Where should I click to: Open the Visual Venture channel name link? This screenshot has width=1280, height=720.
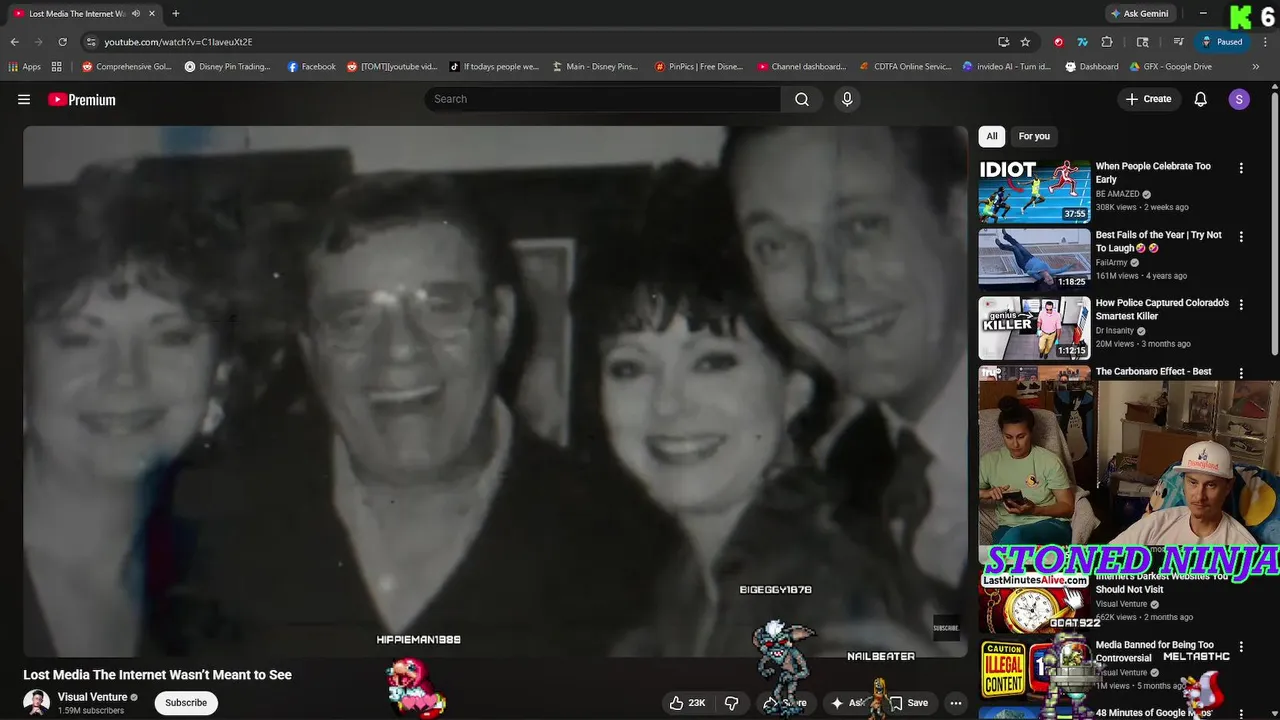(92, 697)
